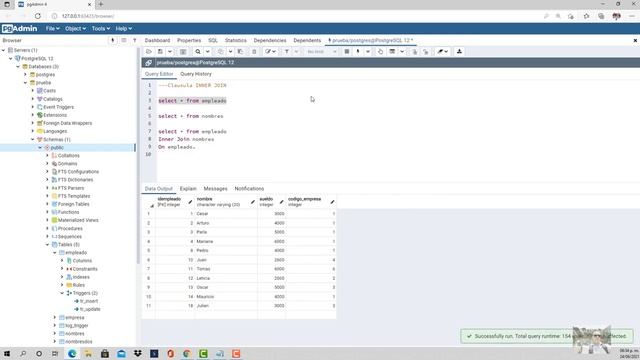Click the Find magnifier icon

(198, 51)
